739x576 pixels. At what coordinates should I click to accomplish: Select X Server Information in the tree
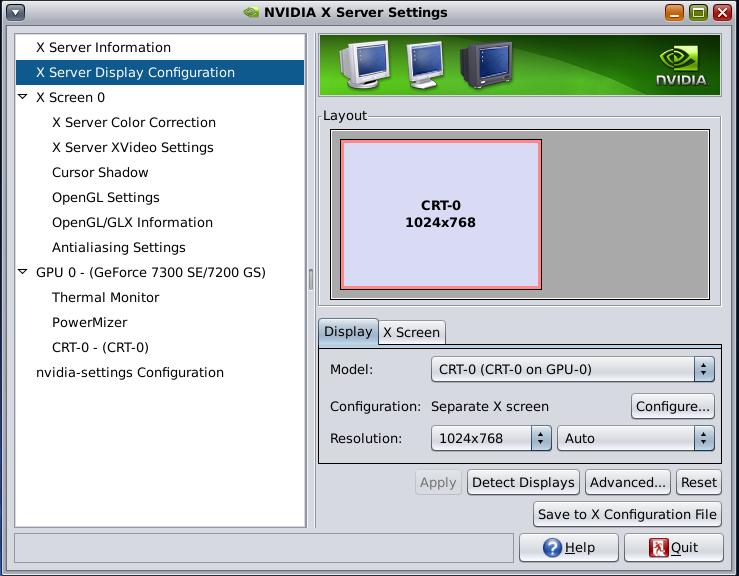click(x=103, y=47)
